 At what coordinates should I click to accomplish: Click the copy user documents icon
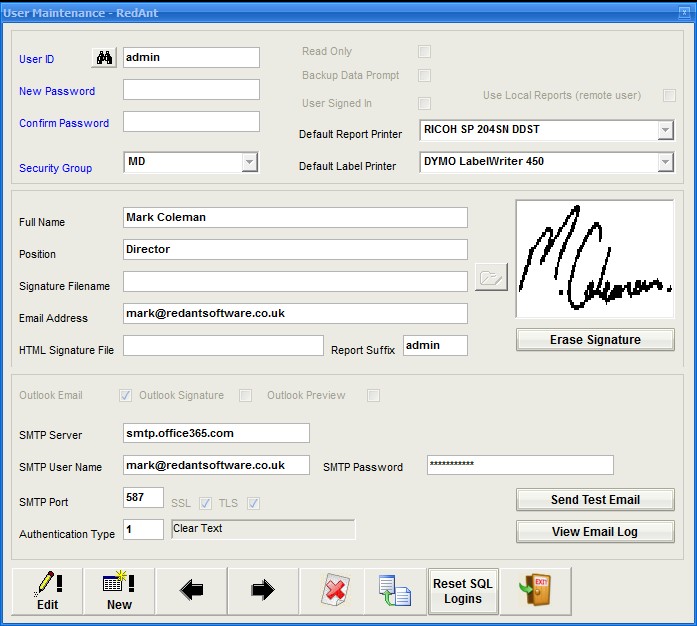[x=395, y=591]
